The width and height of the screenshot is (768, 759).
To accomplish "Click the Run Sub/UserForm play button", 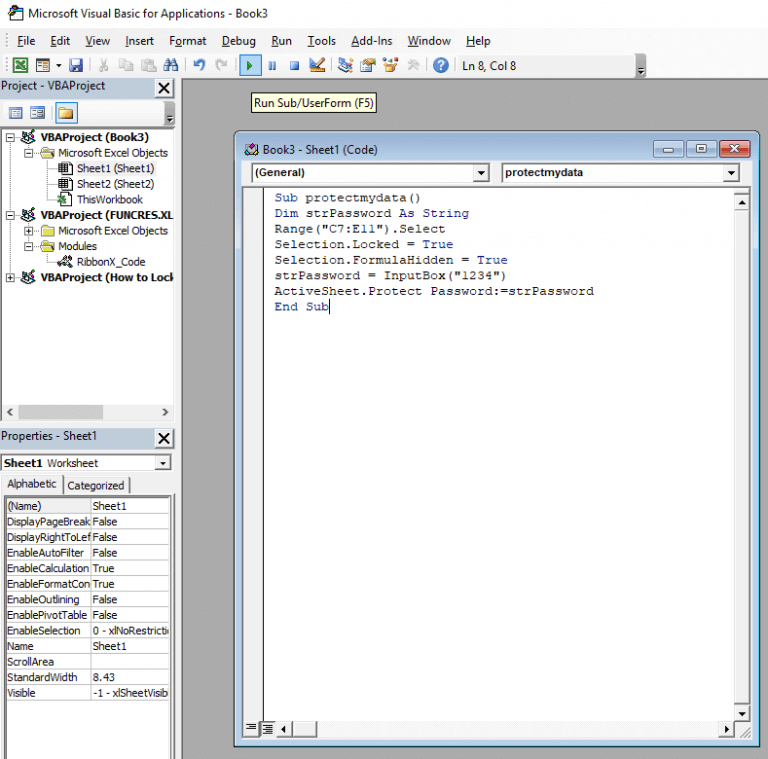I will pyautogui.click(x=250, y=66).
